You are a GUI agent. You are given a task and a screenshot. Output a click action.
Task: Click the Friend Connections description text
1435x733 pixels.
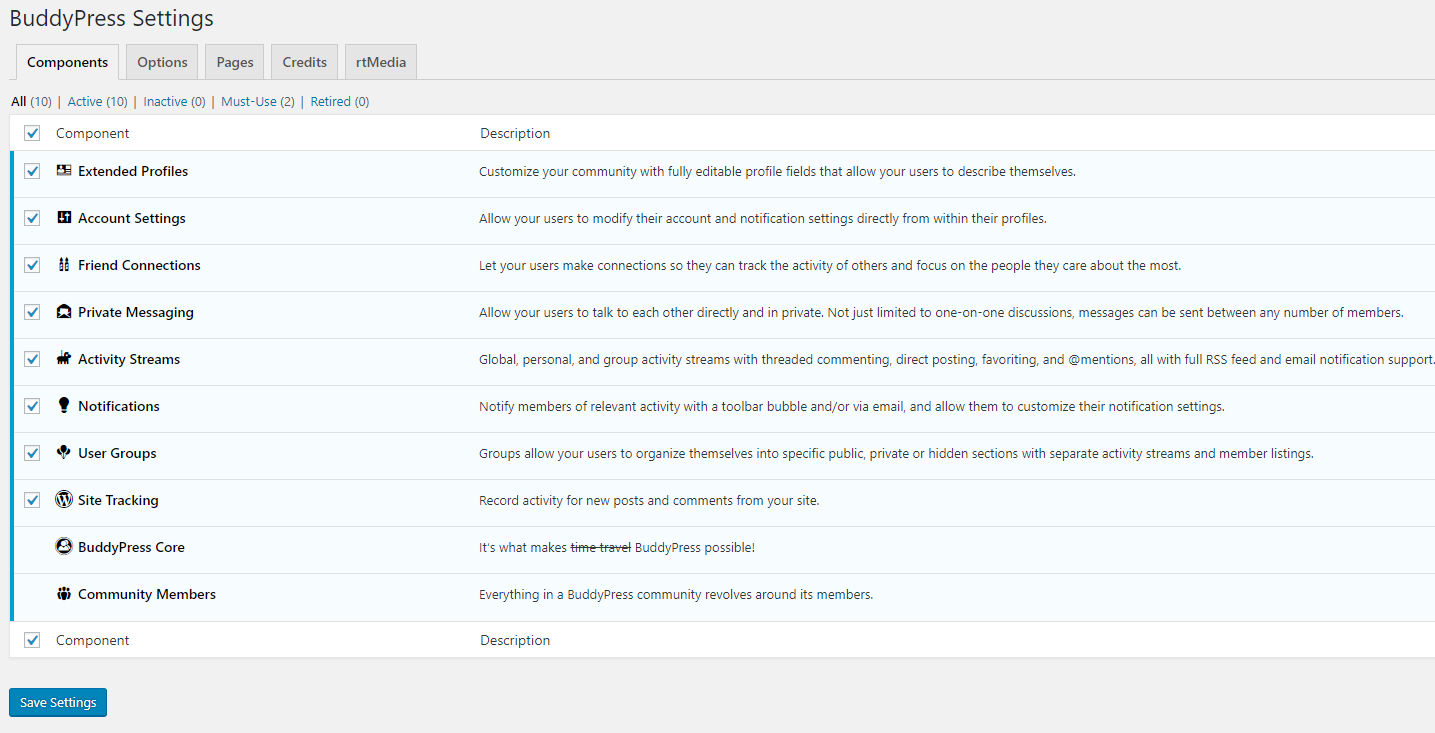pyautogui.click(x=830, y=265)
